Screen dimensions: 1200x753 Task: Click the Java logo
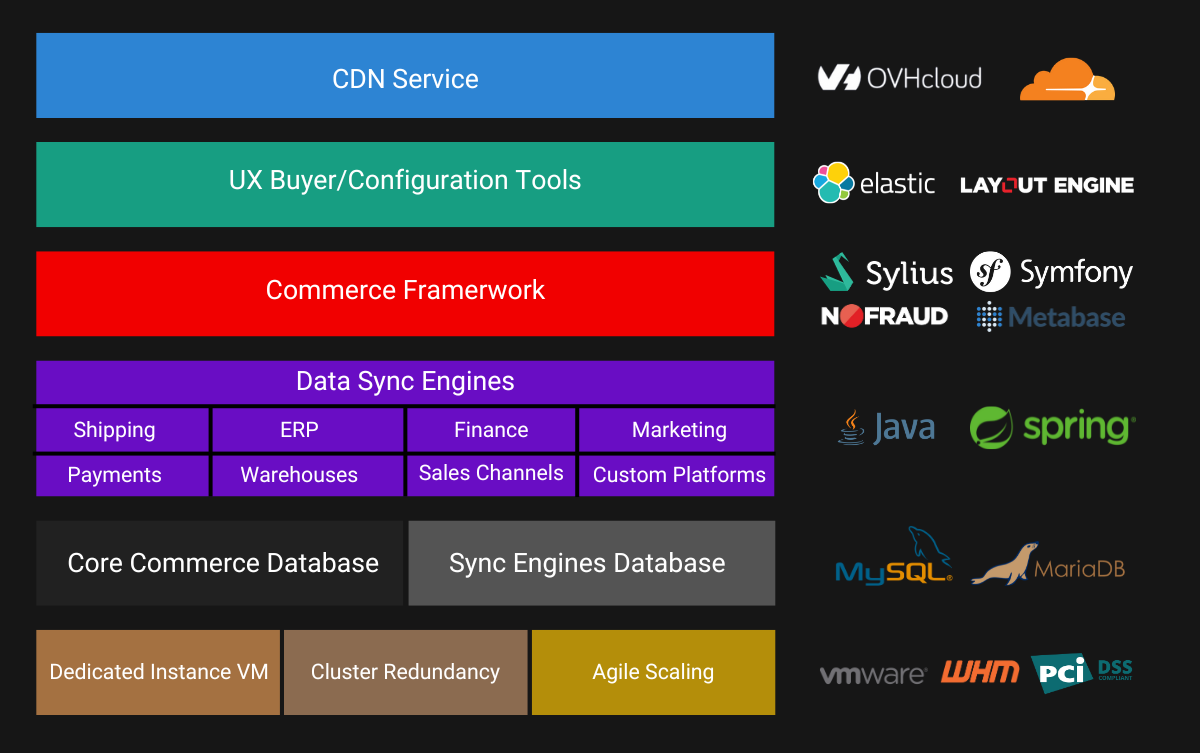click(x=885, y=427)
